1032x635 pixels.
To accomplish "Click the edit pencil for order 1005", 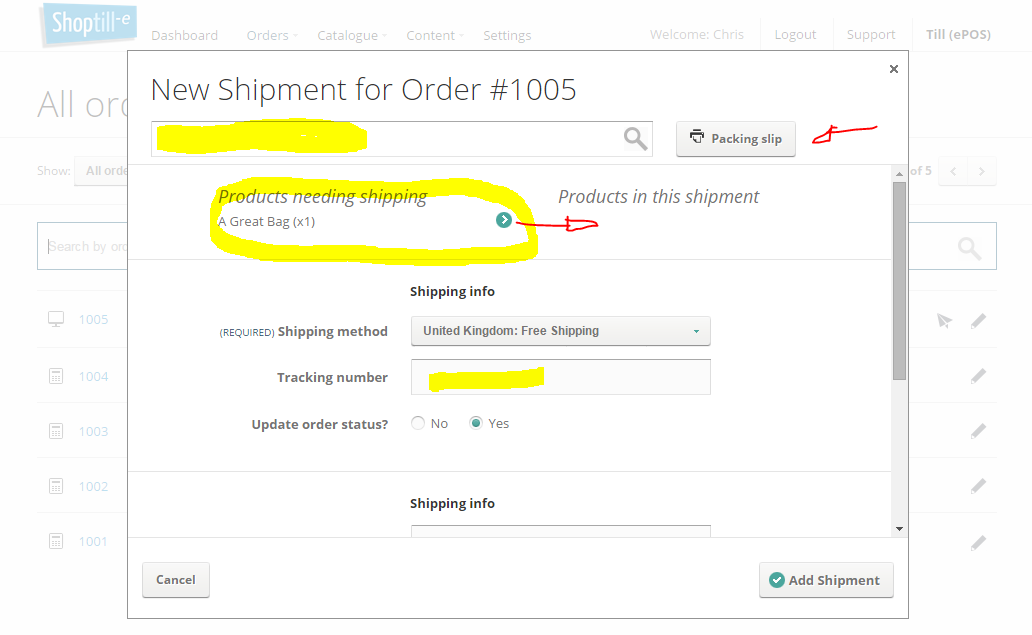I will coord(979,320).
